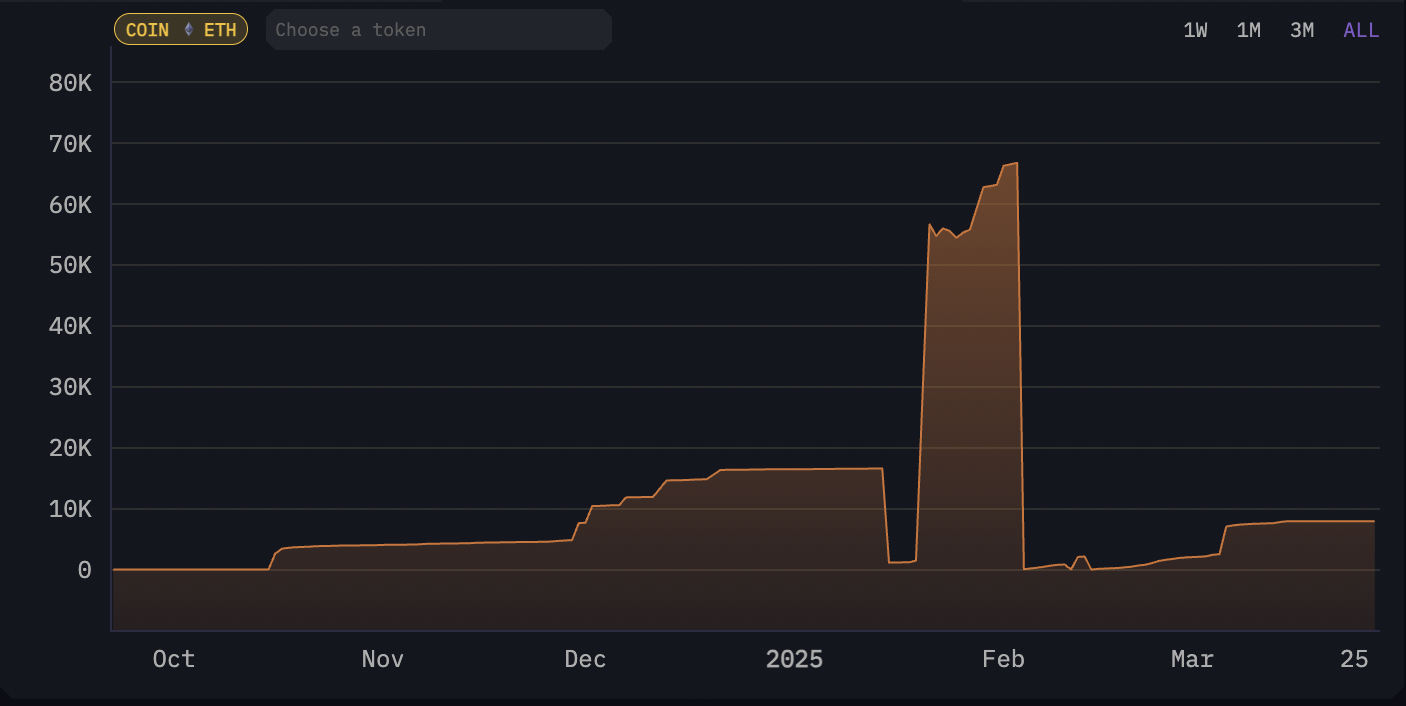Open the 'Choose a token' selector field

tap(438, 30)
